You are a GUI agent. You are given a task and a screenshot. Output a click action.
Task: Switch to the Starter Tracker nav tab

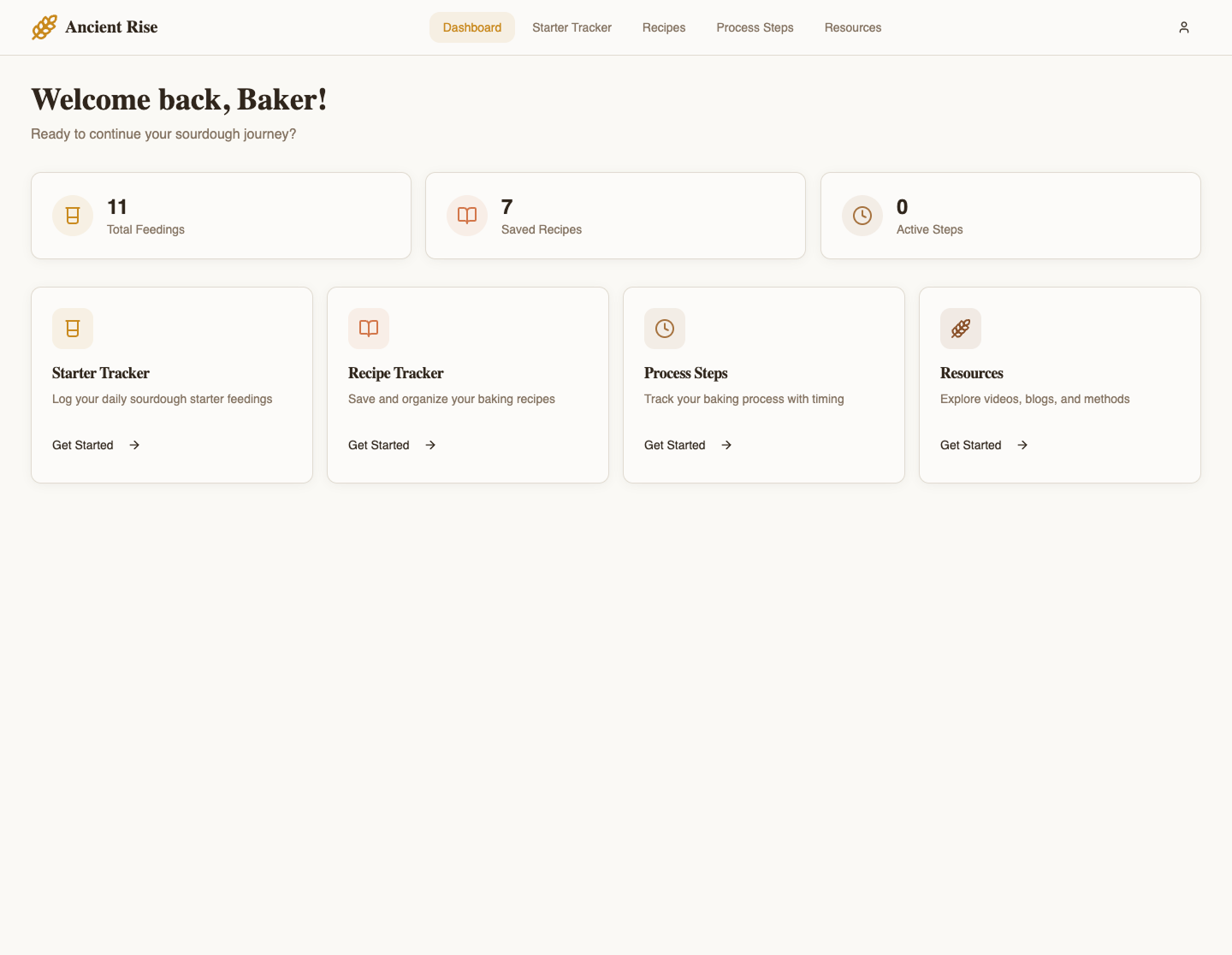point(572,27)
